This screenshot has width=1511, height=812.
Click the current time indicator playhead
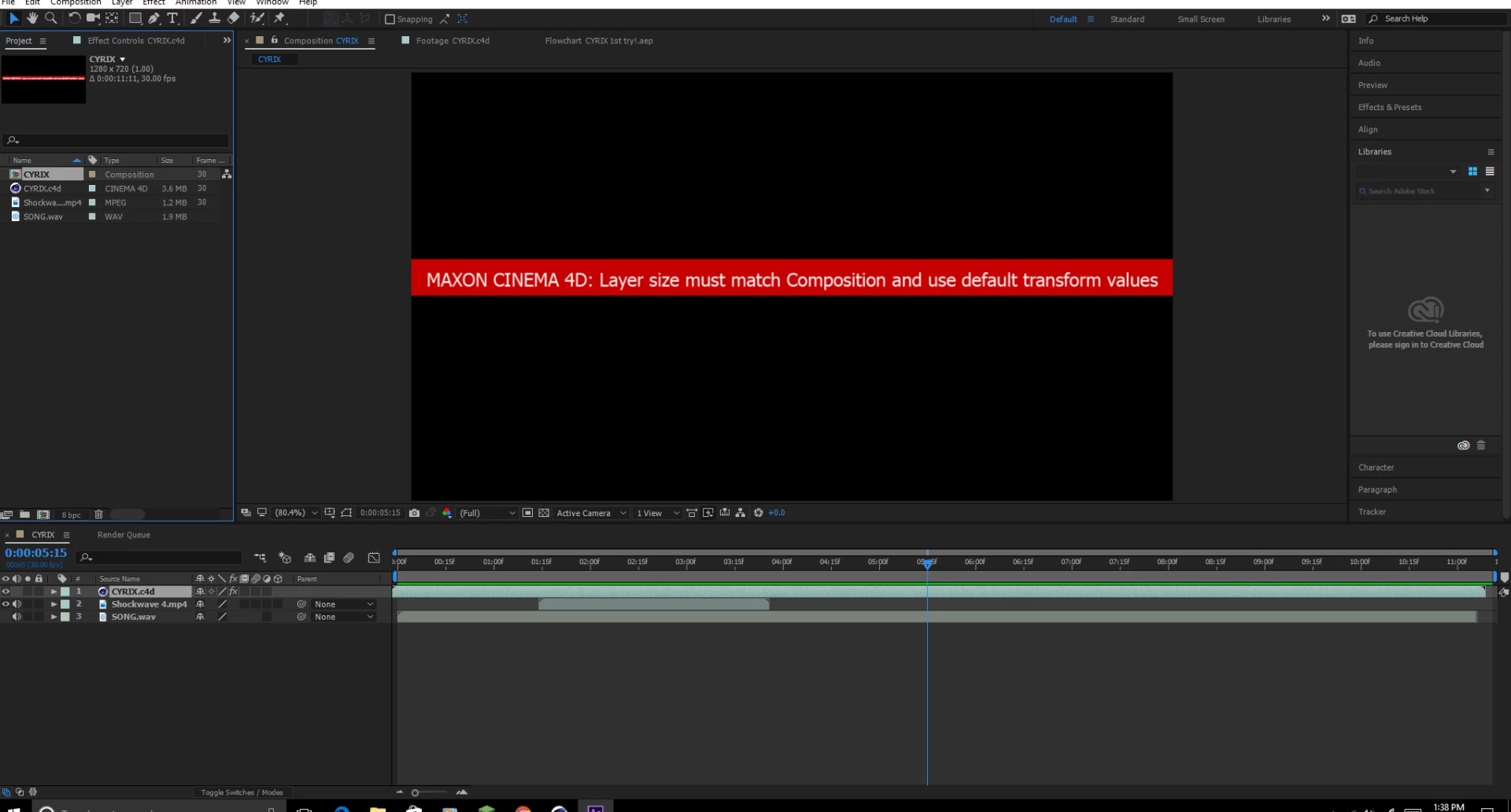pyautogui.click(x=927, y=563)
